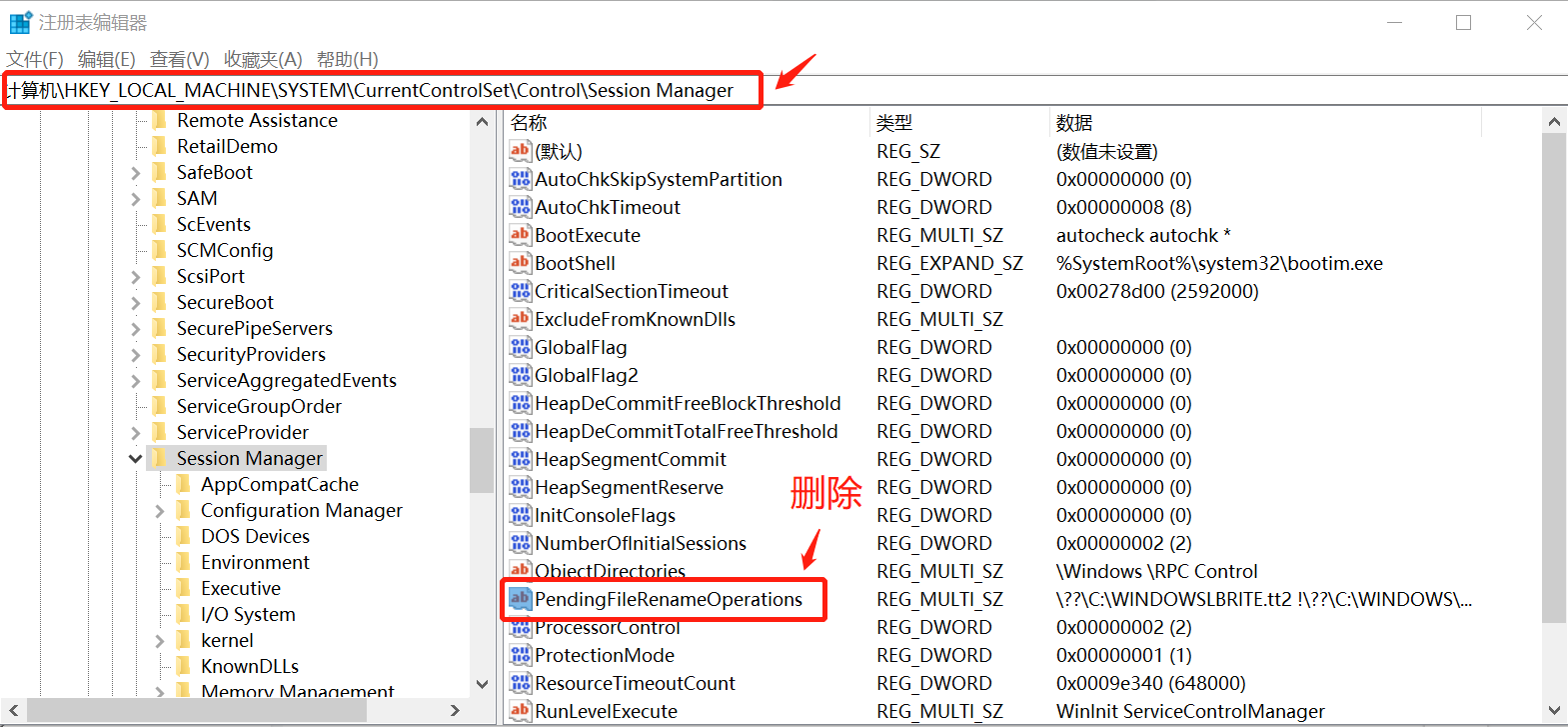1568x727 pixels.
Task: Open the 收藏夹(A) menu
Action: pos(263,59)
